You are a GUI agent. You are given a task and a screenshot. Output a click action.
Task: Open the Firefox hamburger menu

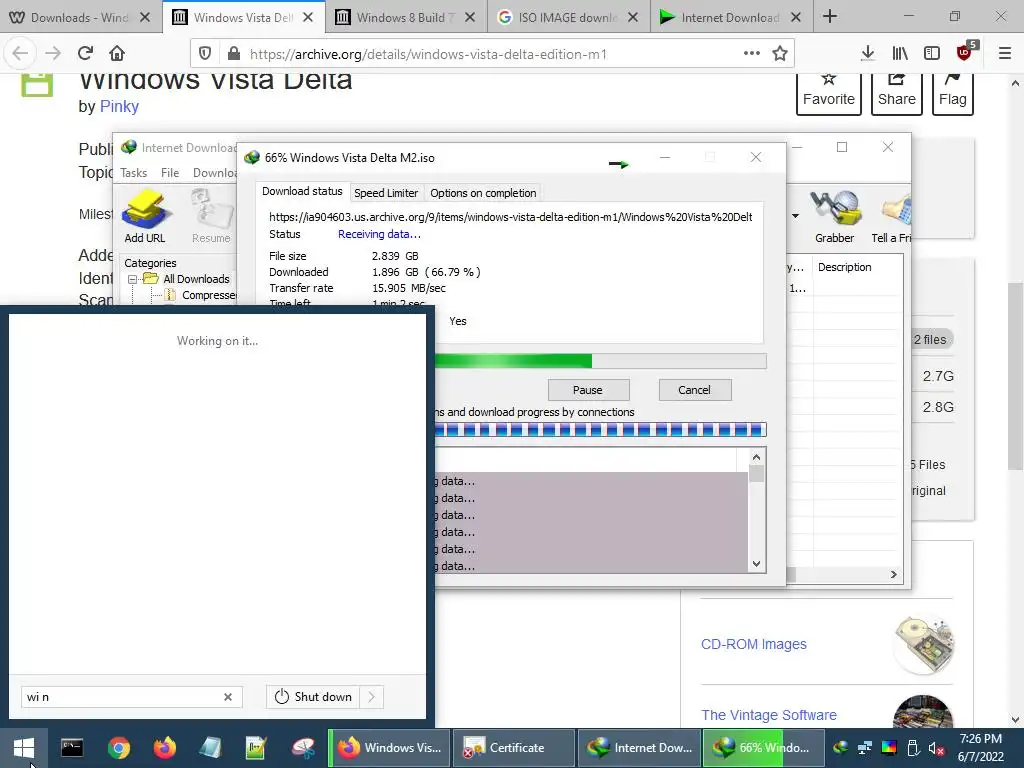tap(1005, 54)
